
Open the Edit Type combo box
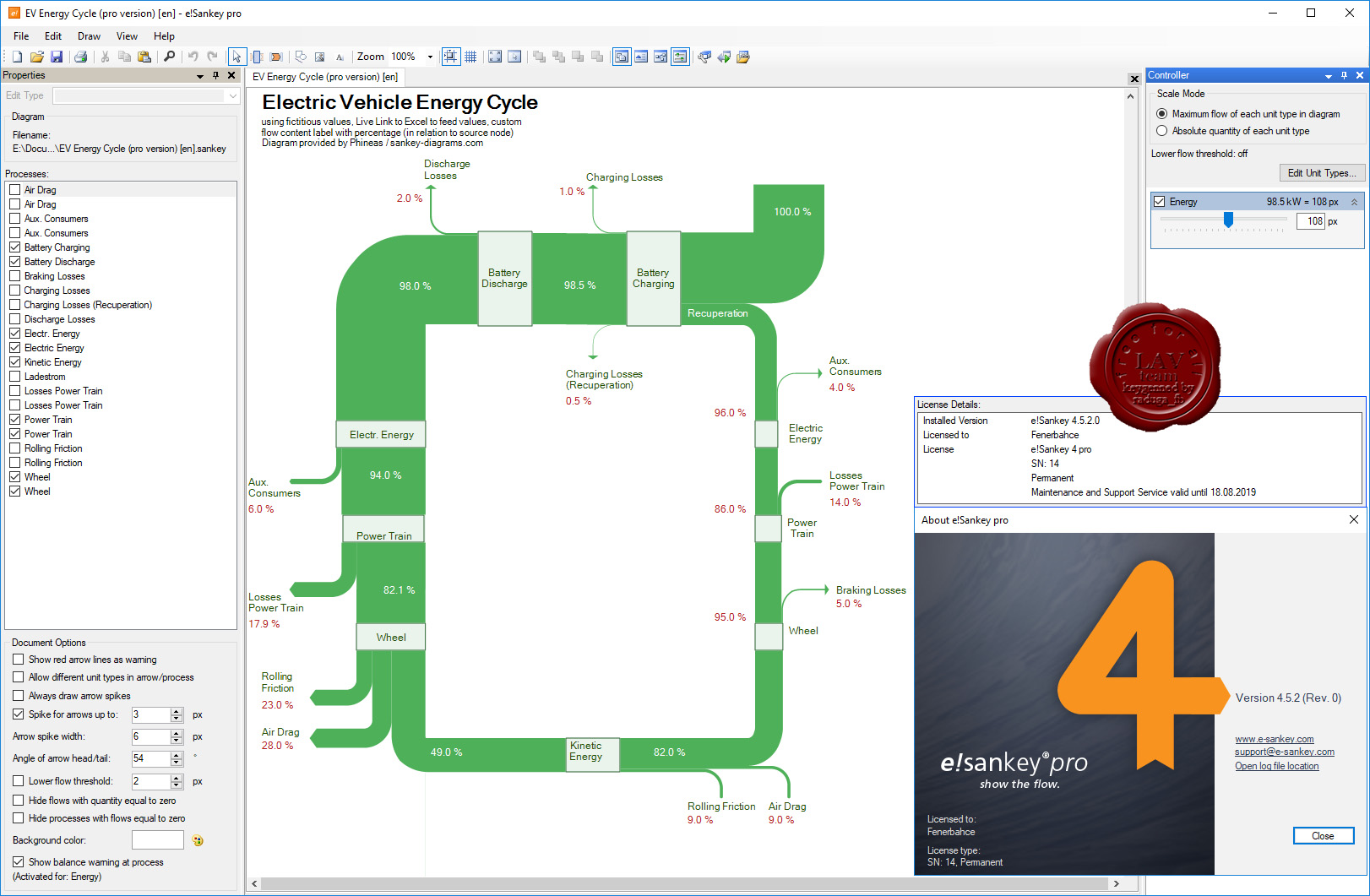click(x=146, y=96)
